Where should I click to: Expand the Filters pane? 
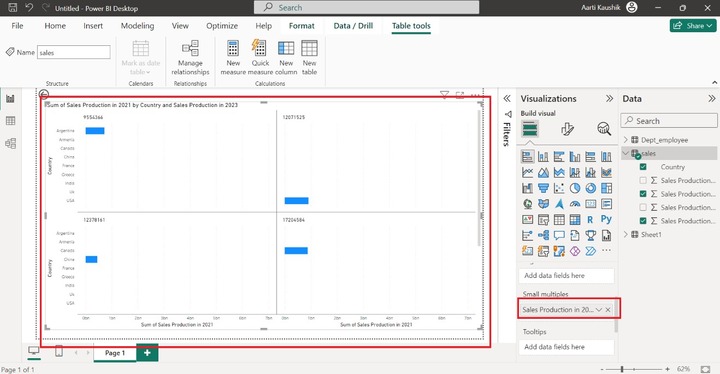507,98
